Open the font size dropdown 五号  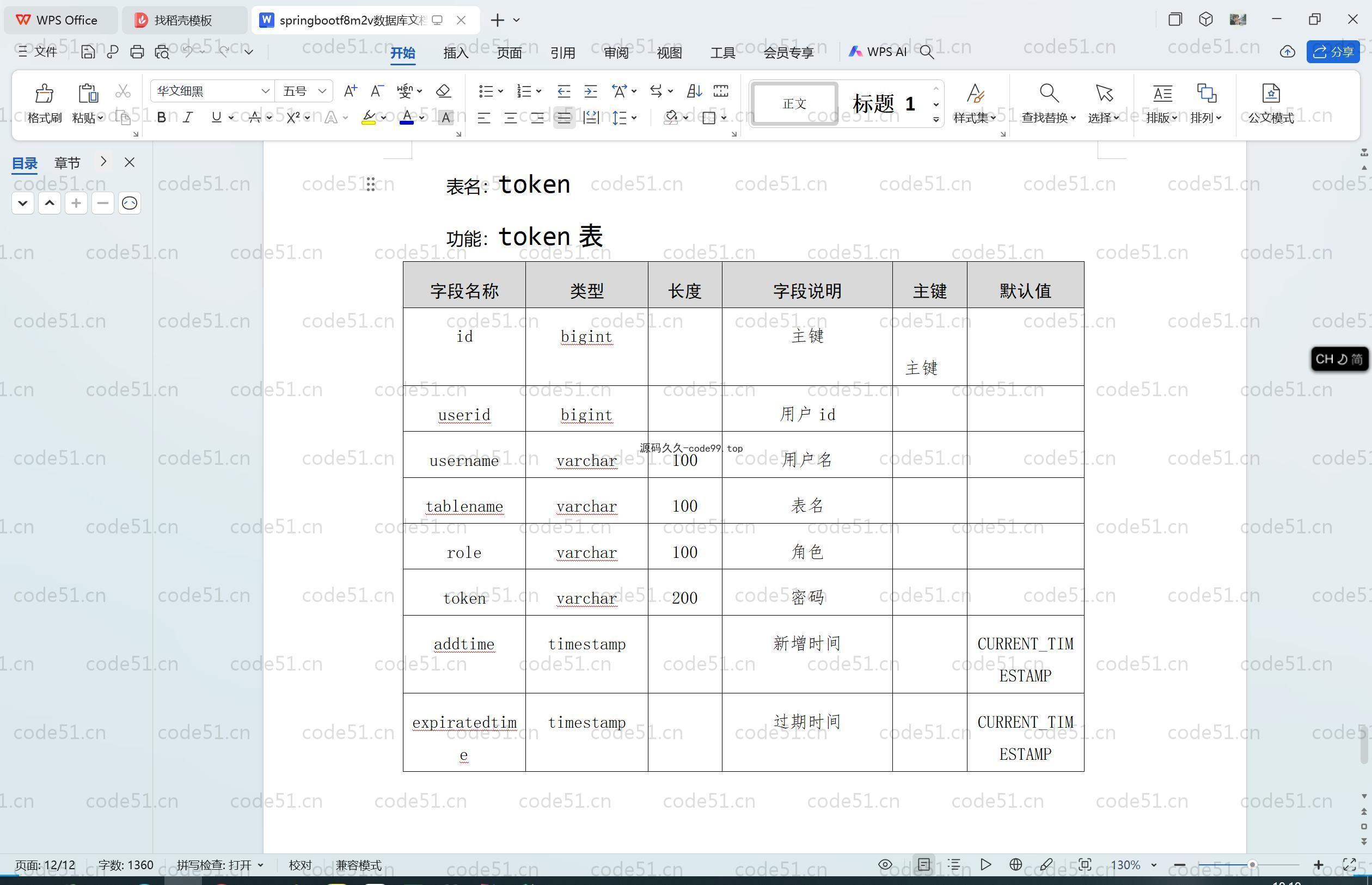point(322,91)
